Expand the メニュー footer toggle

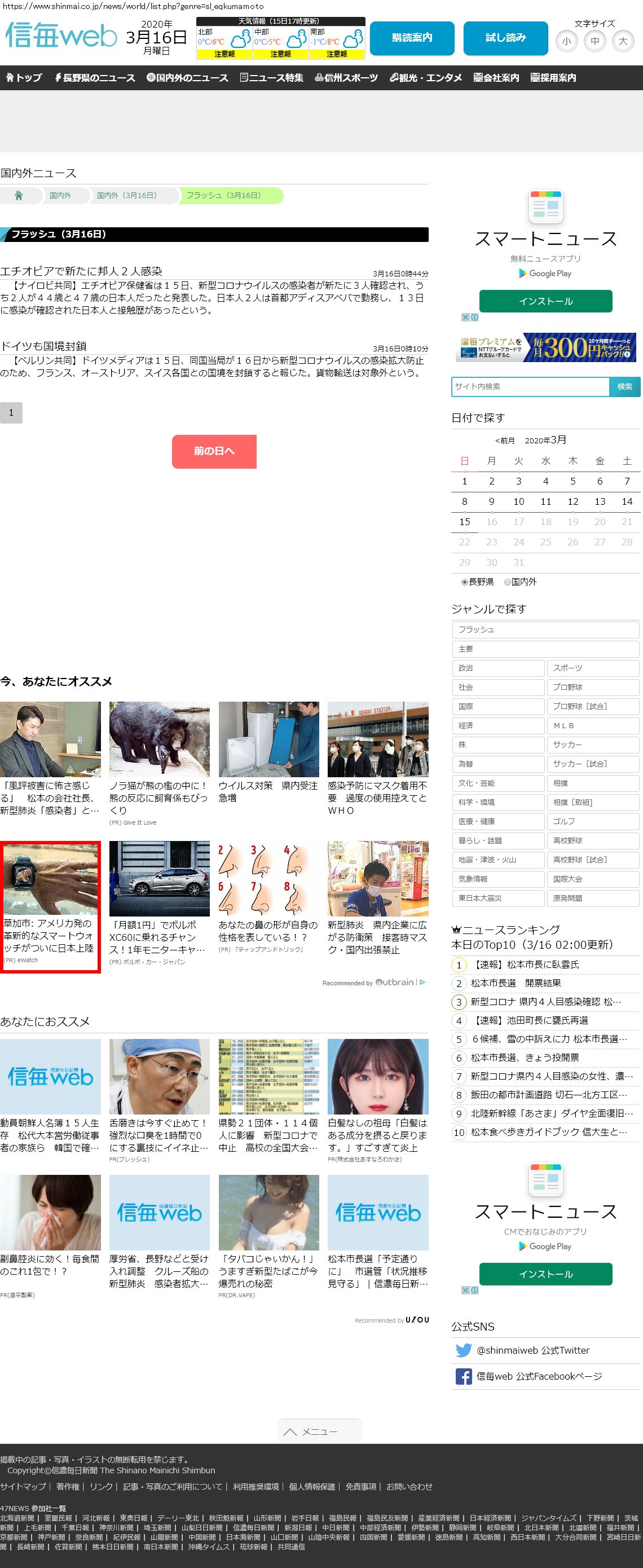pos(320,1431)
